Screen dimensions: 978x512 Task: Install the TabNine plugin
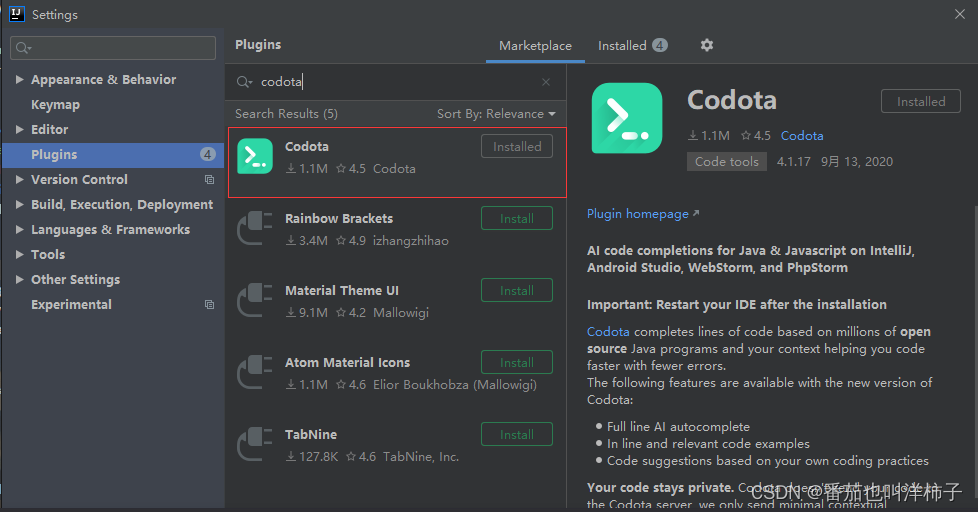(516, 435)
